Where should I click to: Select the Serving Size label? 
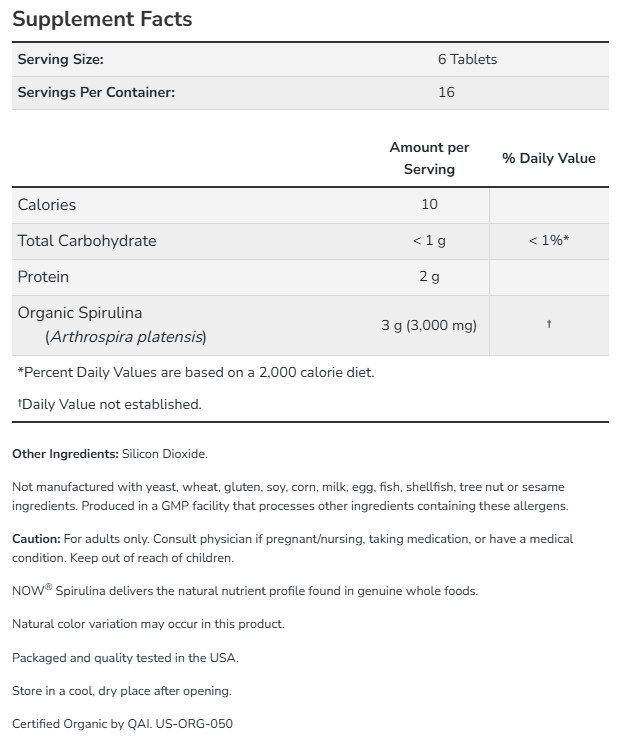click(x=60, y=59)
